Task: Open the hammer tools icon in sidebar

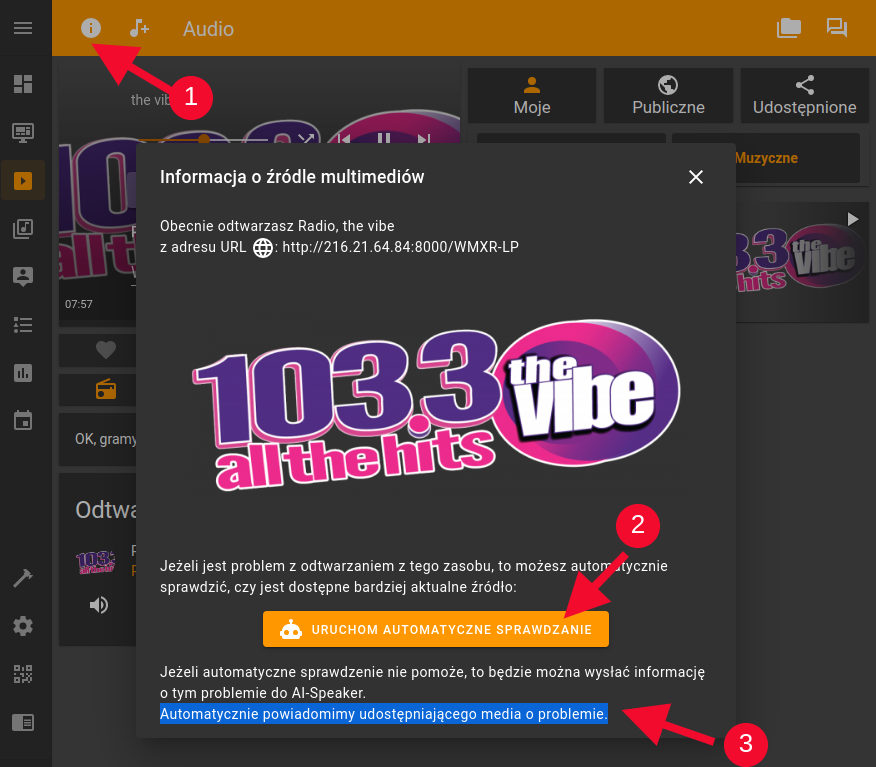Action: pyautogui.click(x=23, y=578)
